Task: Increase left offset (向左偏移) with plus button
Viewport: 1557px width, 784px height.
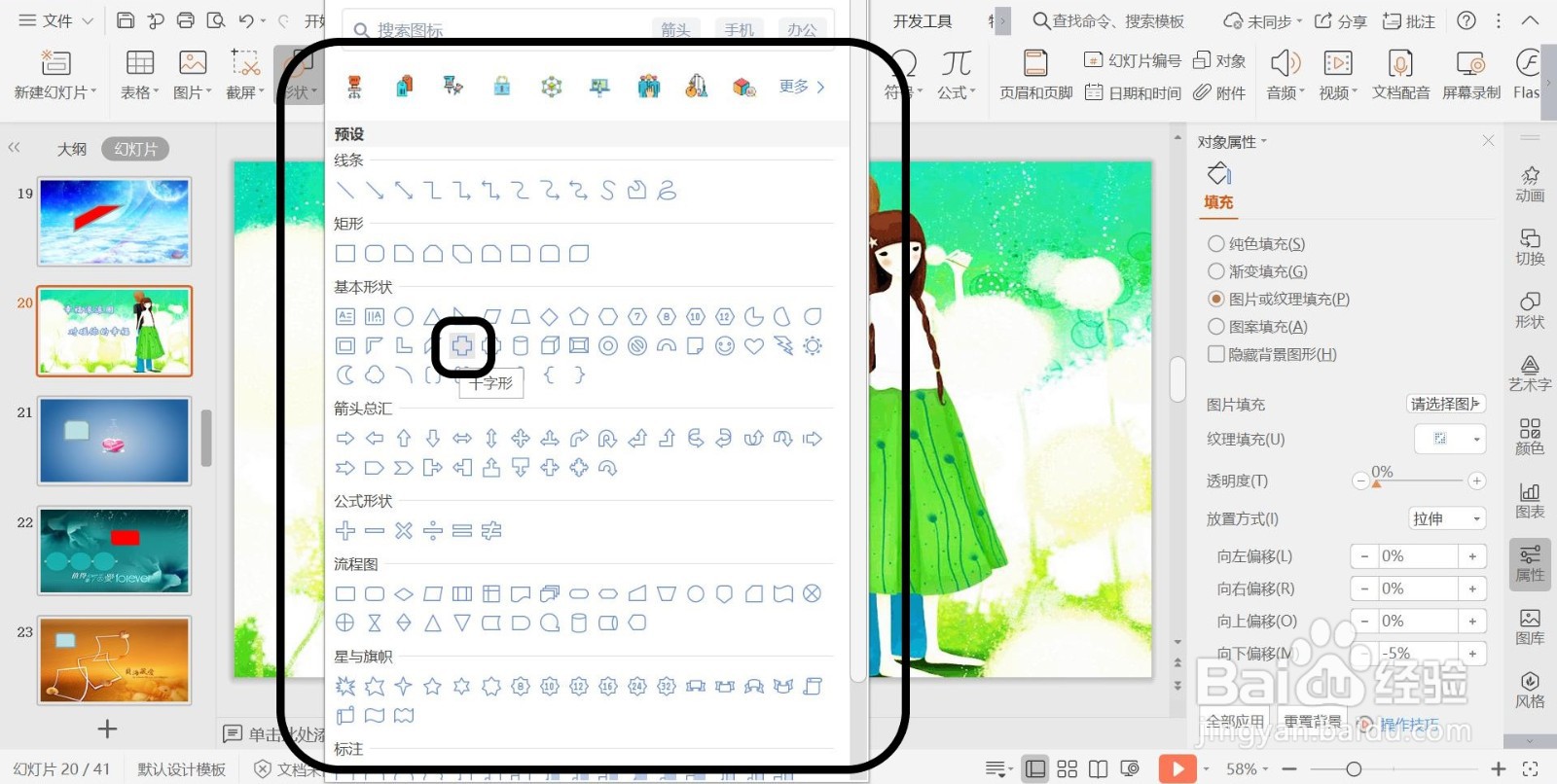Action: (x=1472, y=556)
